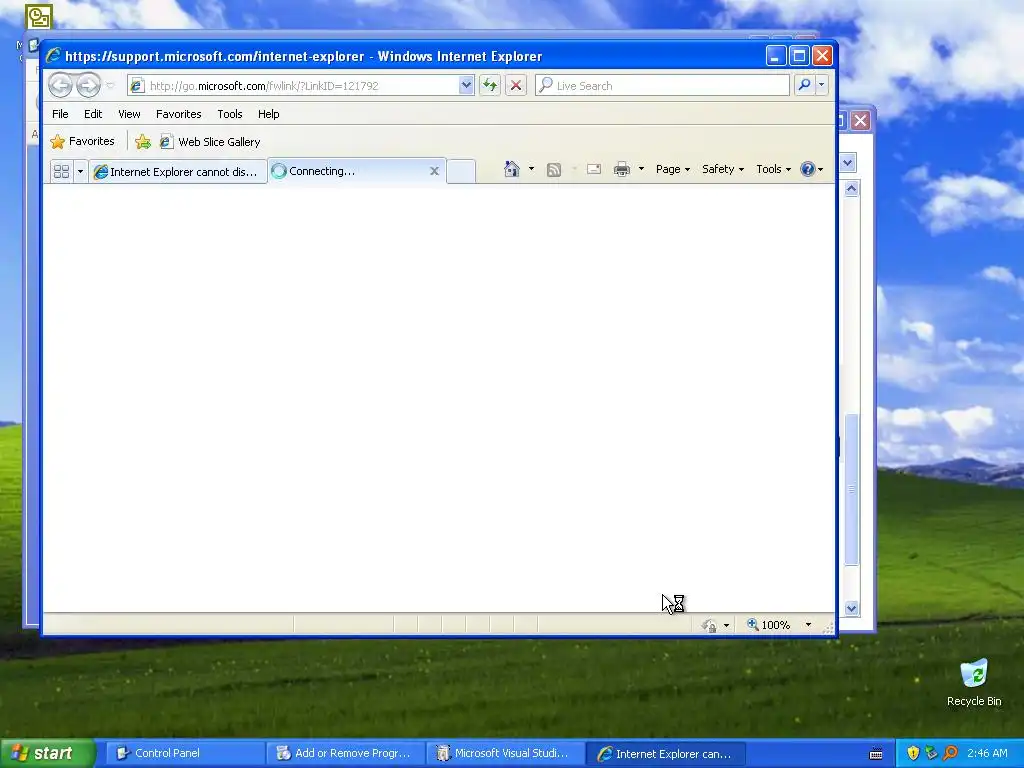Click the Home page icon

511,169
